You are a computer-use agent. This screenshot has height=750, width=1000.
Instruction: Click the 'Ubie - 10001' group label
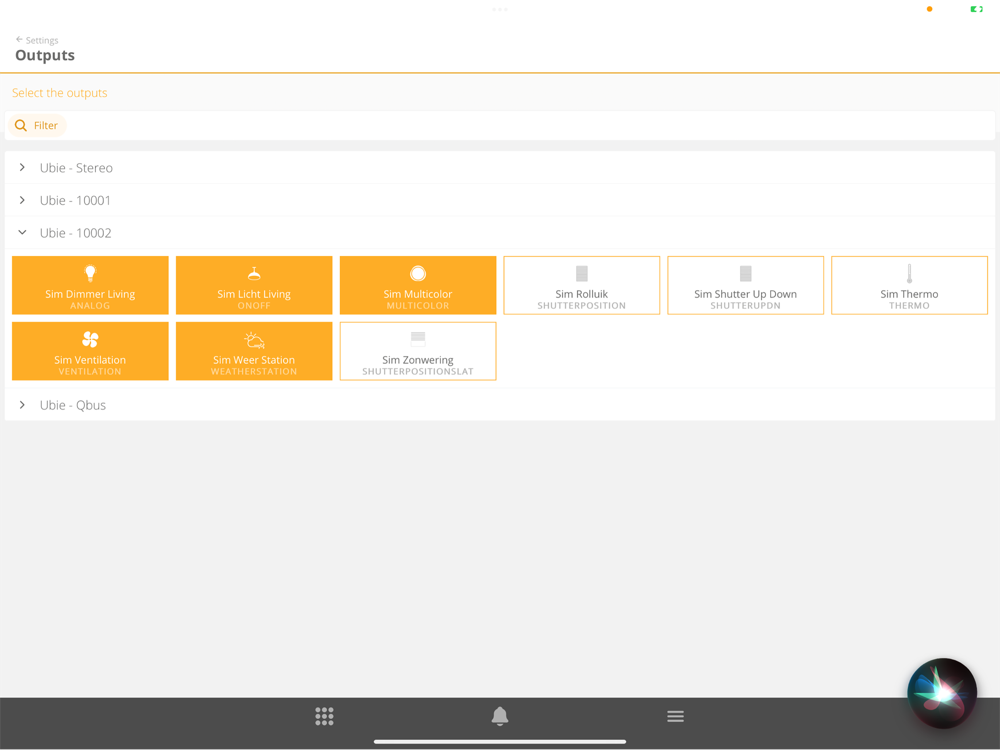pos(75,200)
